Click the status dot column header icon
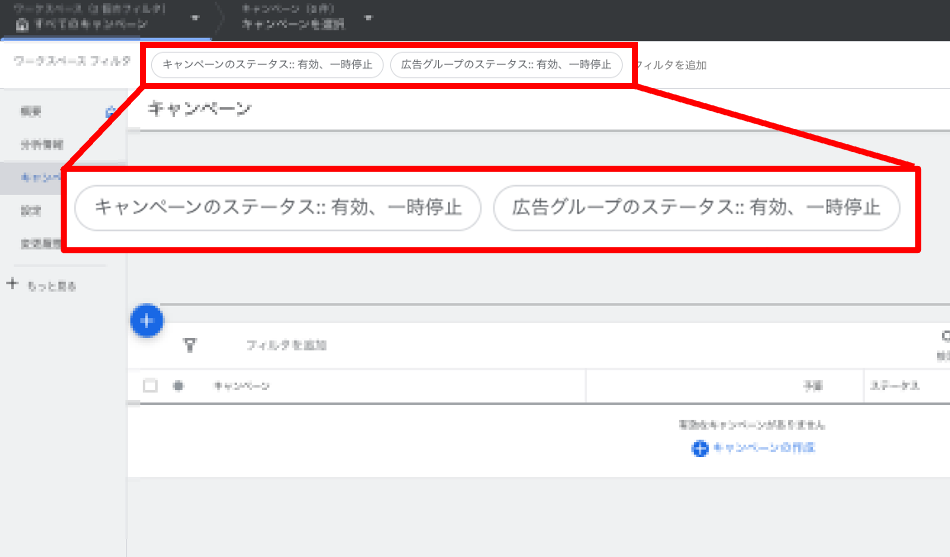The image size is (950, 557). [178, 385]
